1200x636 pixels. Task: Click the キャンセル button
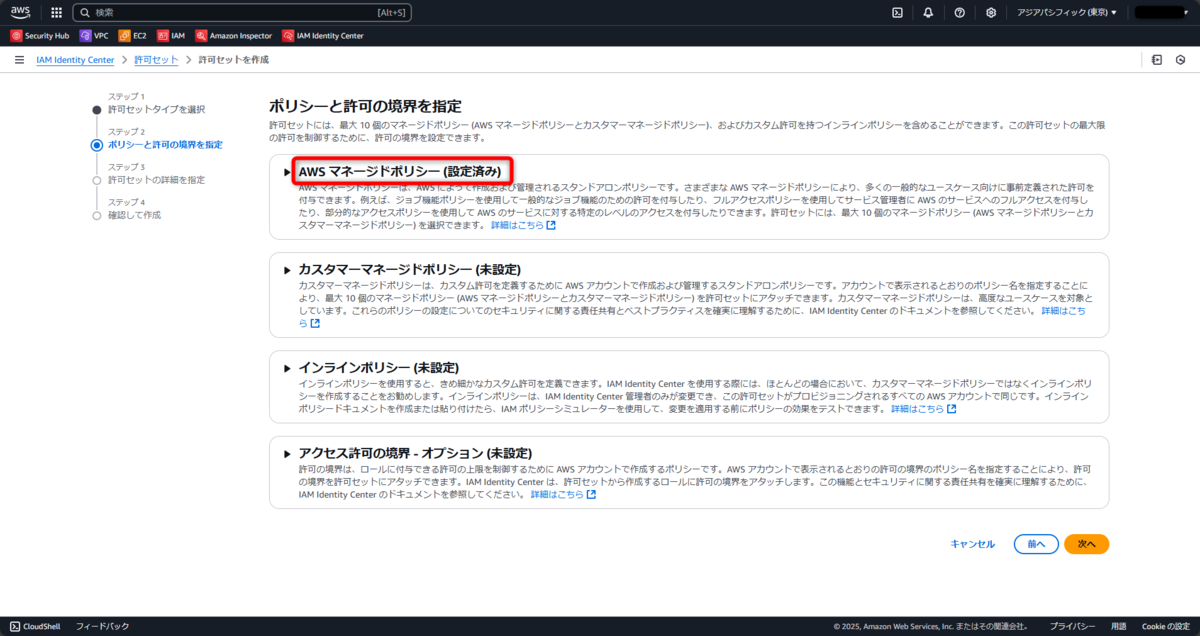click(972, 544)
